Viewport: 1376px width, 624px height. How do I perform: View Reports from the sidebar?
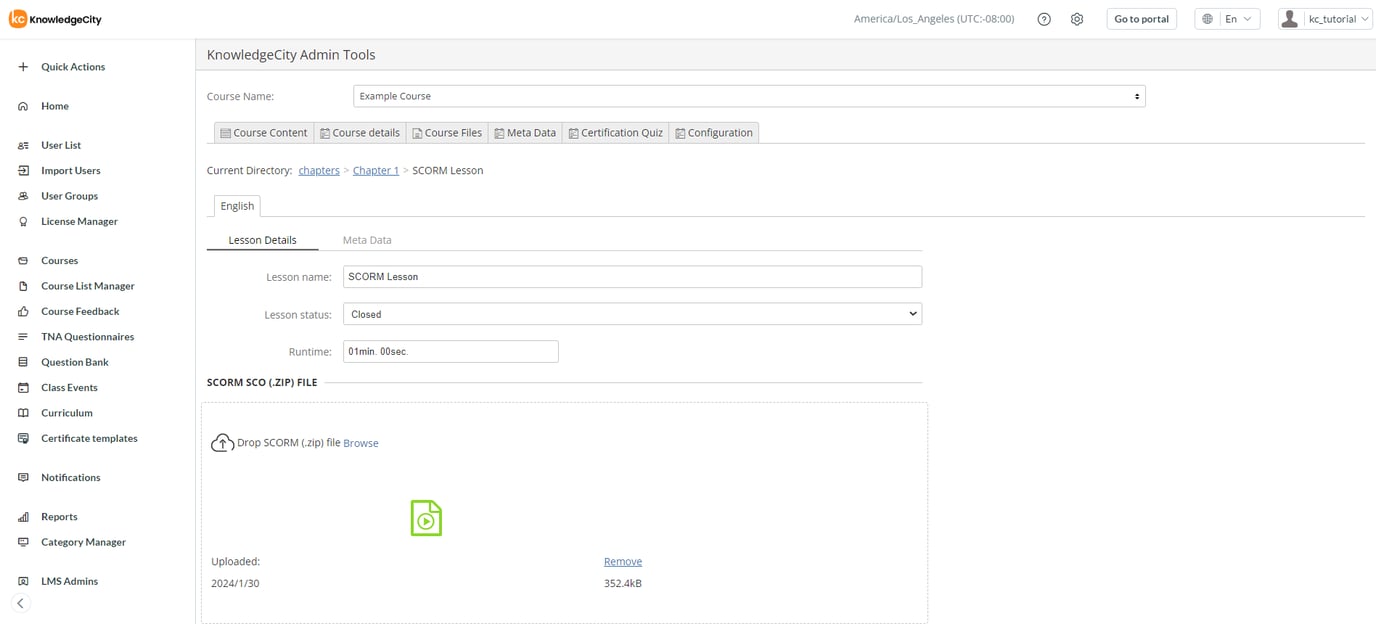(58, 516)
